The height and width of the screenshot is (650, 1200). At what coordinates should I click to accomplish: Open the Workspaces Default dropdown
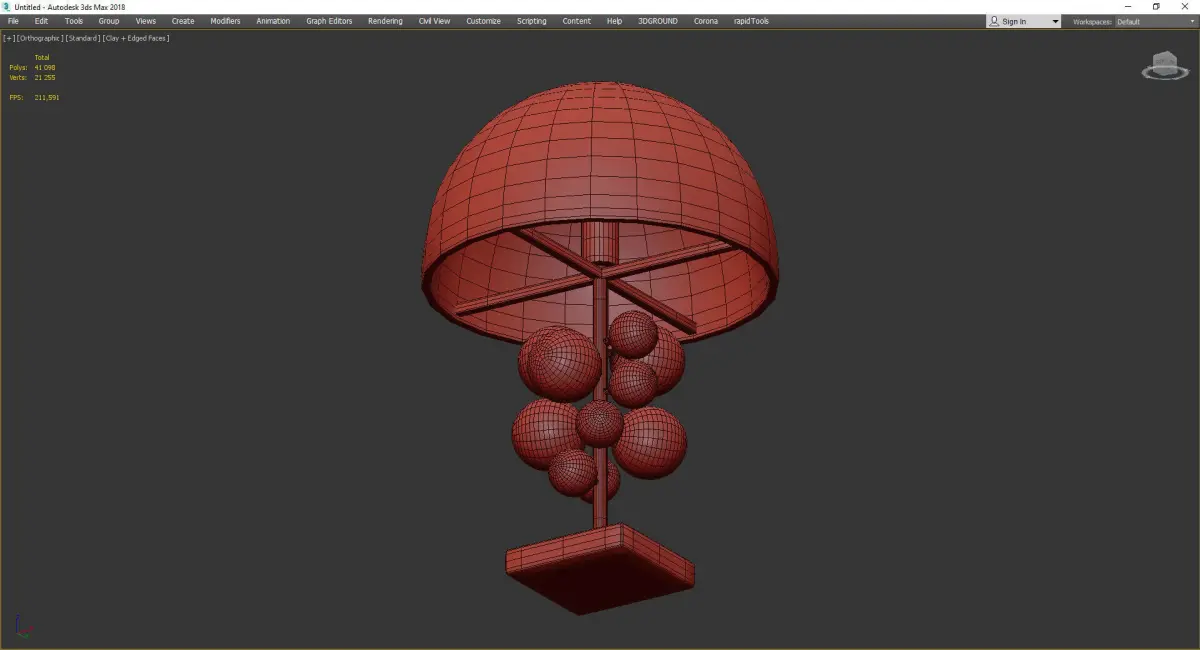tap(1155, 22)
